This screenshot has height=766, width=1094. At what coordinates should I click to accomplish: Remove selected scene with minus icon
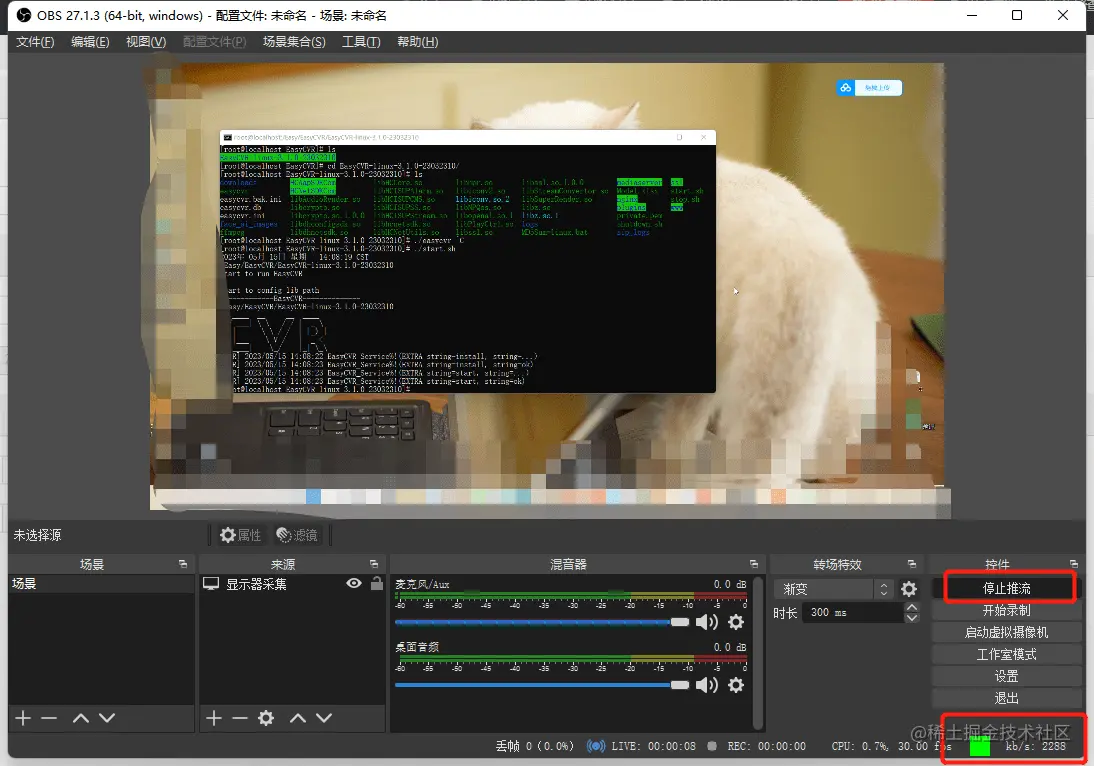(49, 718)
